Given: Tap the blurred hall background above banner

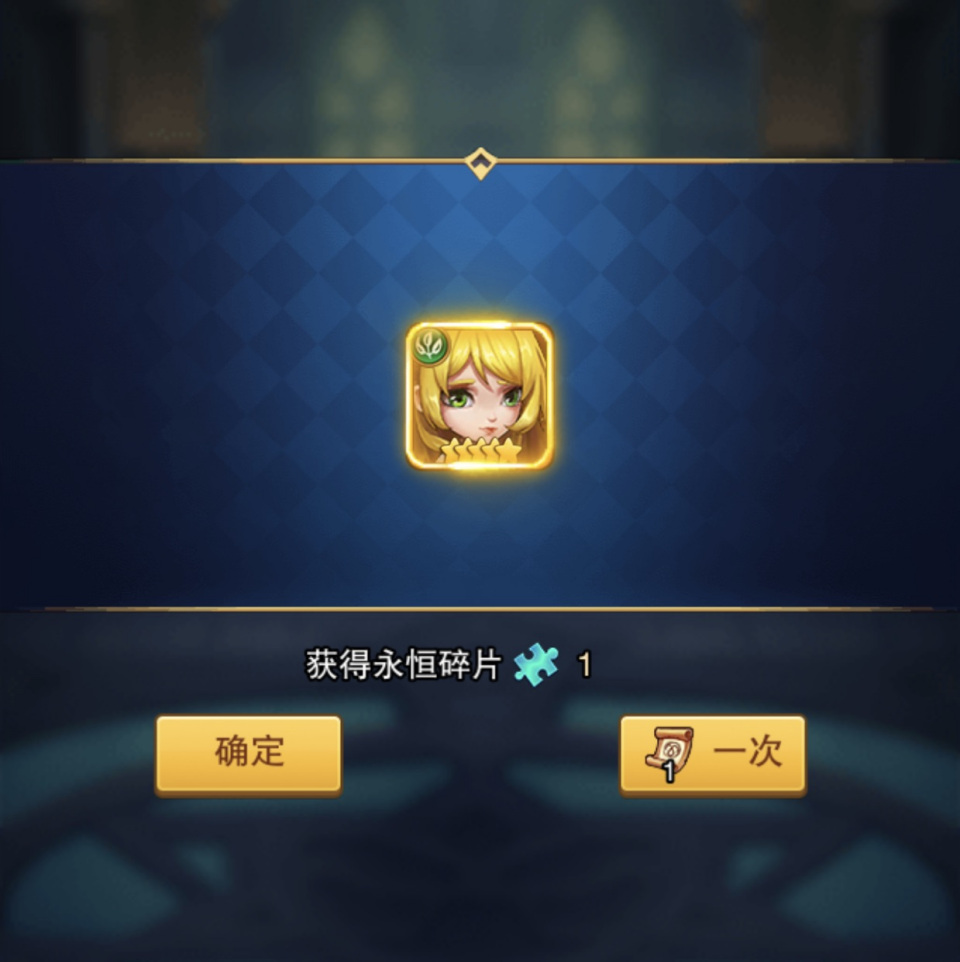Looking at the screenshot, I should (480, 77).
